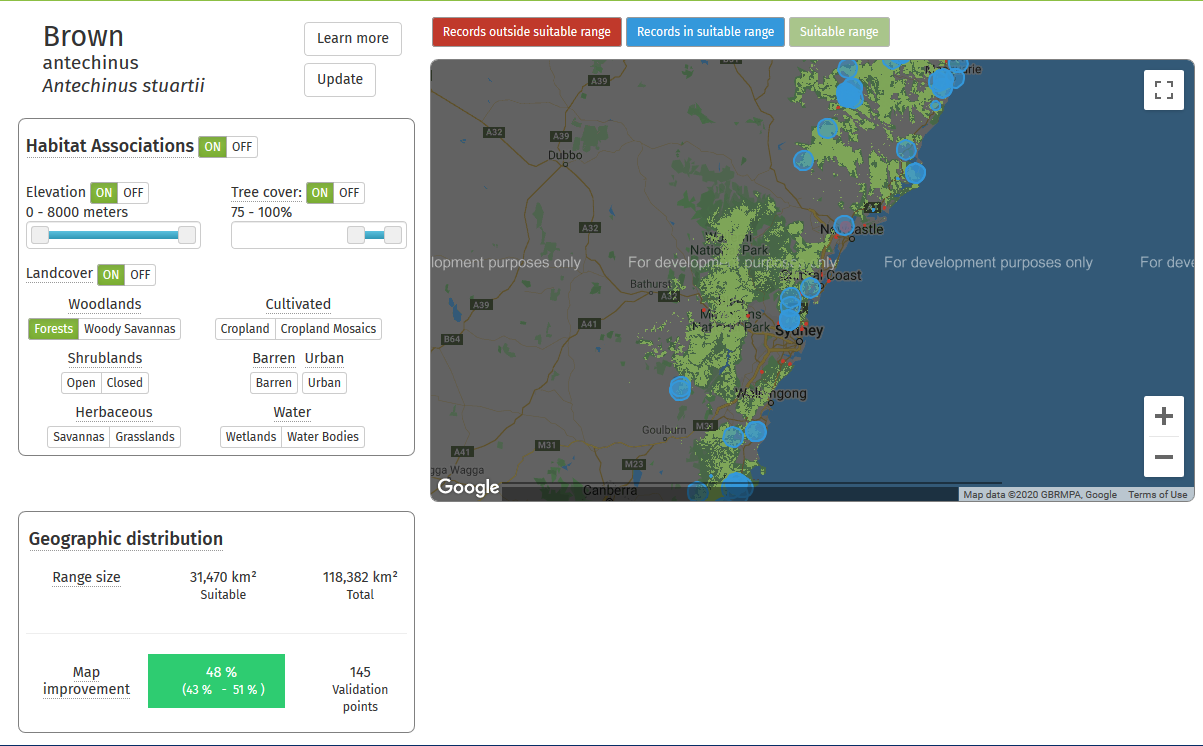Click blue record marker near Newcastle
The width and height of the screenshot is (1203, 746).
pyautogui.click(x=844, y=226)
